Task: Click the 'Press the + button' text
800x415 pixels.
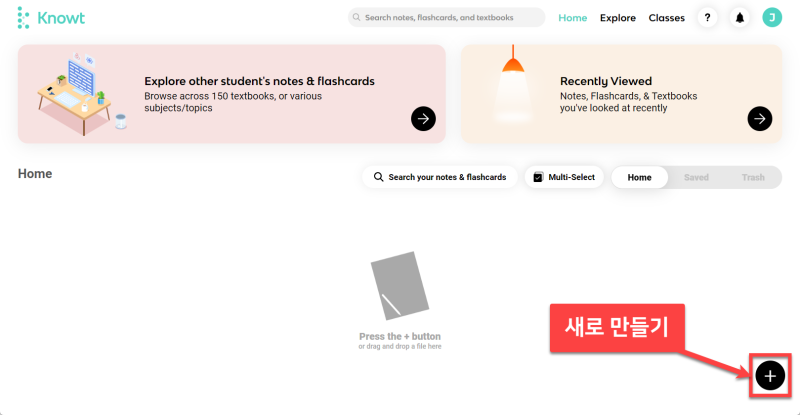Action: click(x=399, y=336)
